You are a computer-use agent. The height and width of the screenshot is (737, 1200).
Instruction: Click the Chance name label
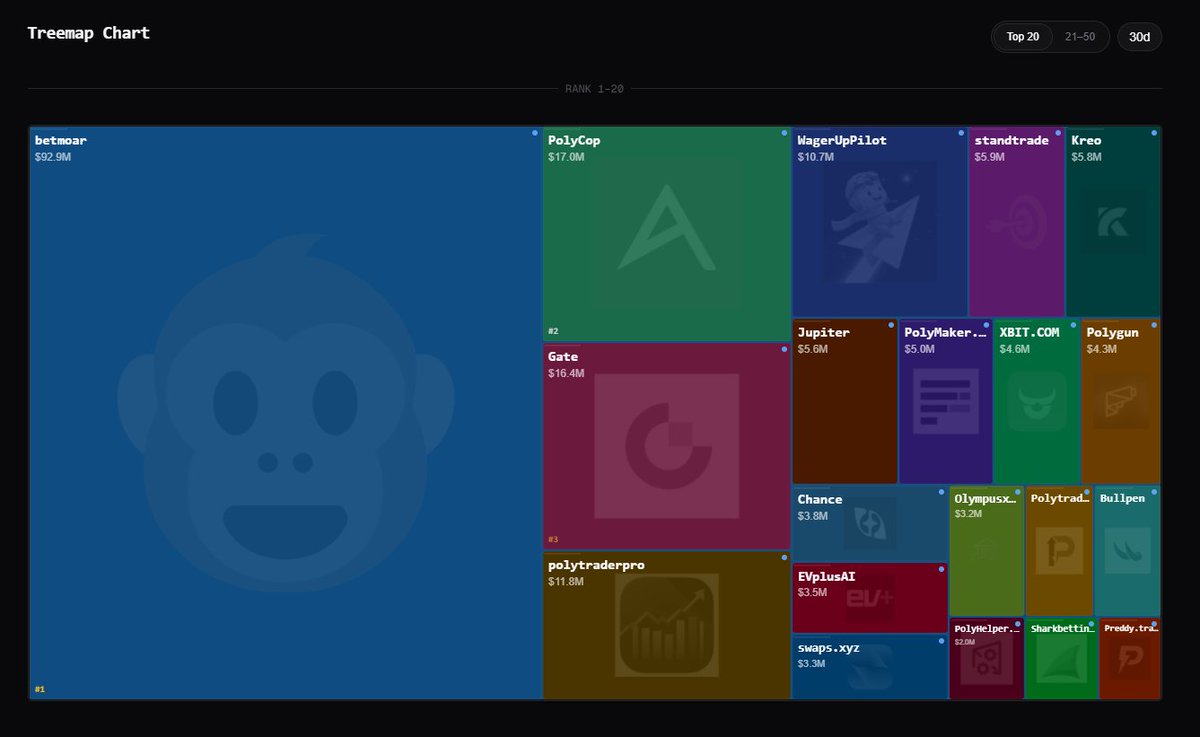820,500
